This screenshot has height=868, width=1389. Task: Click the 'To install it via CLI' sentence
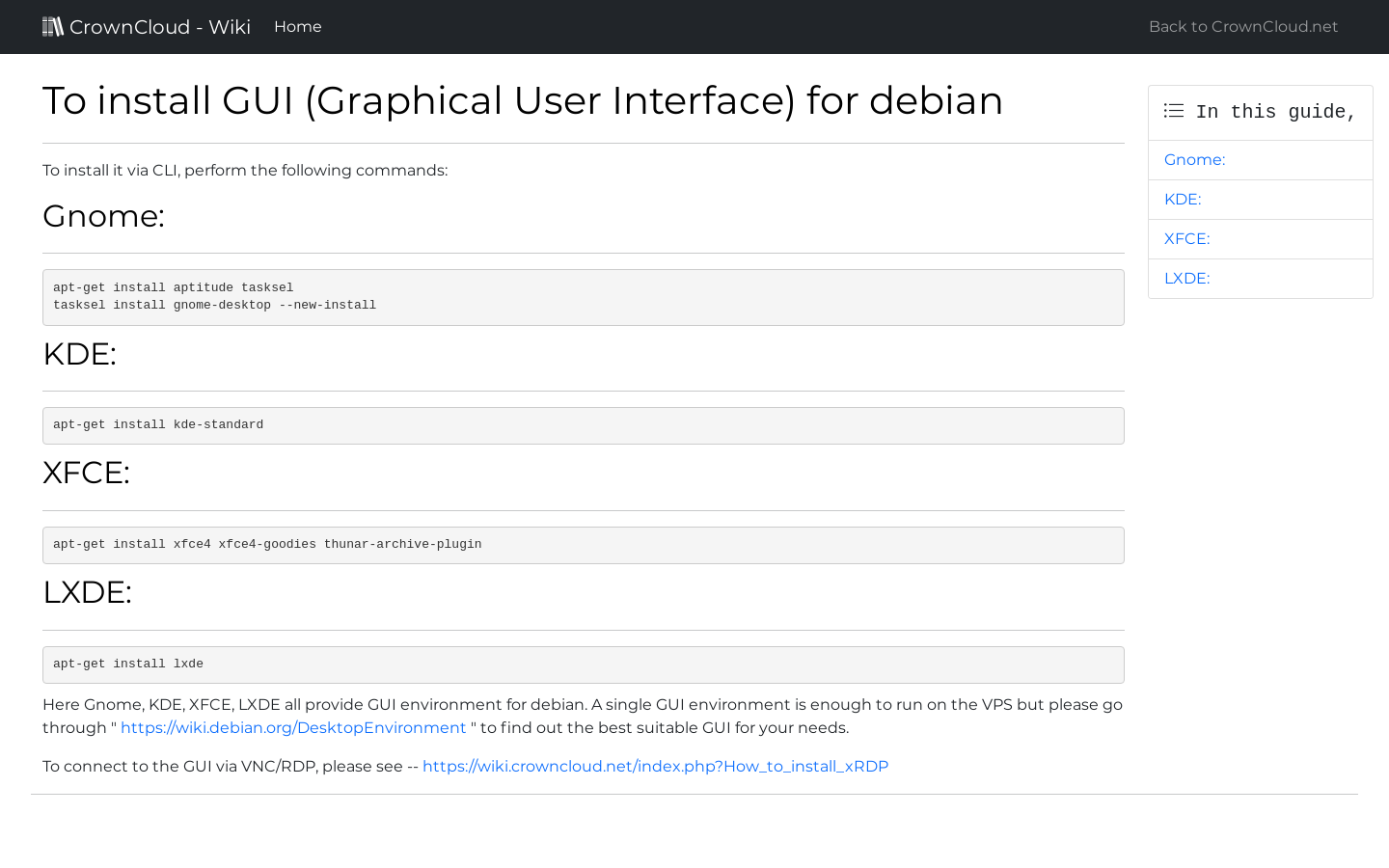click(245, 171)
